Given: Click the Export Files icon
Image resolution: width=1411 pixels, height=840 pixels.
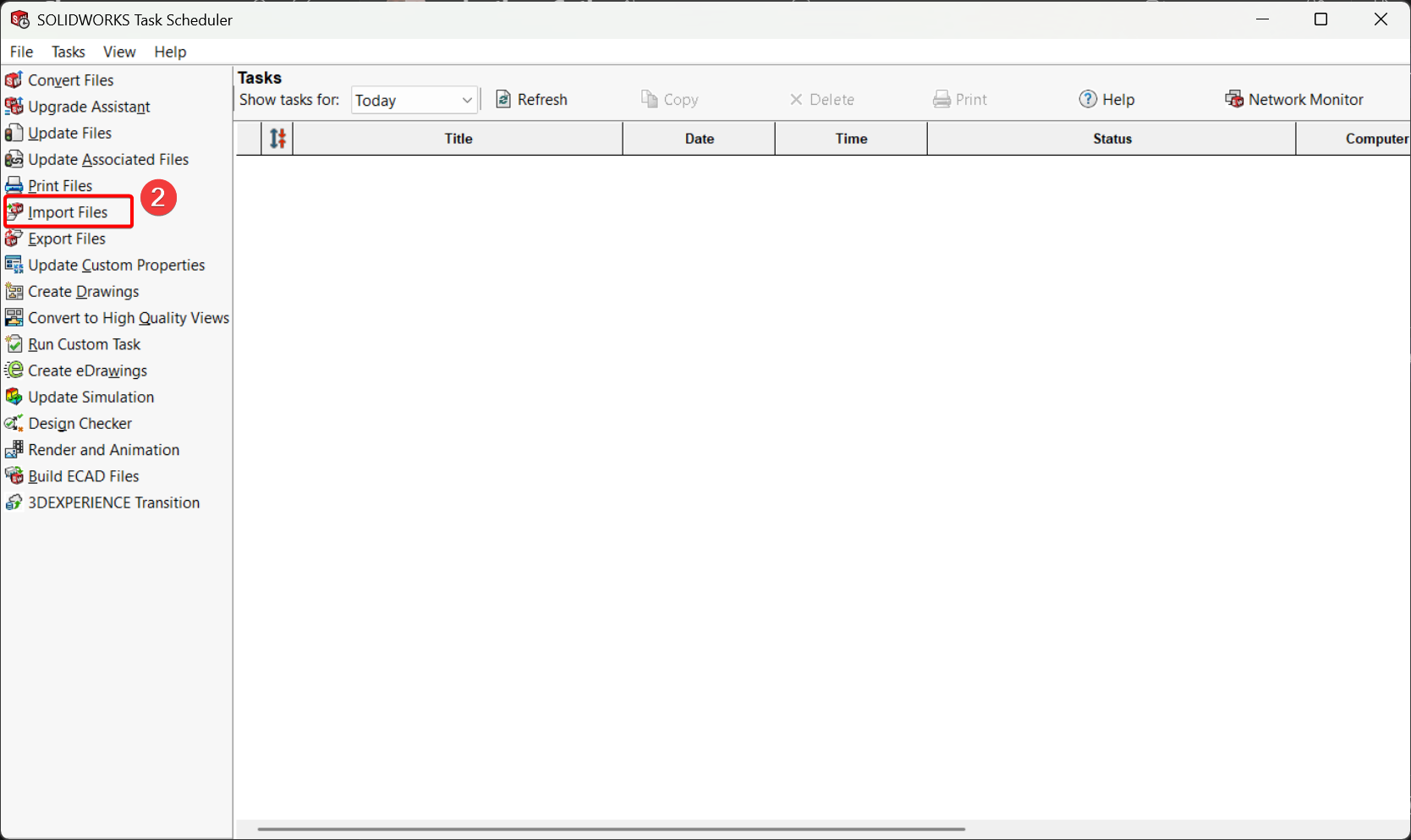Looking at the screenshot, I should [14, 239].
